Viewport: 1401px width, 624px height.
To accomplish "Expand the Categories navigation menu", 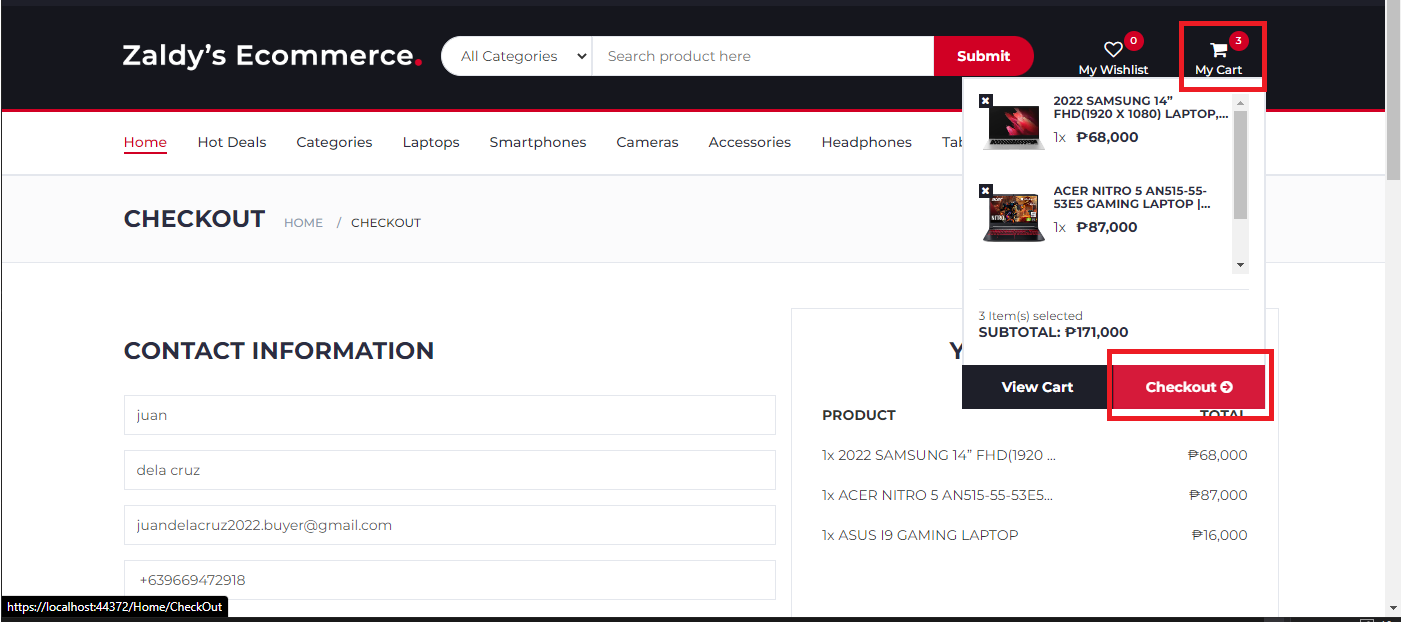I will (334, 142).
